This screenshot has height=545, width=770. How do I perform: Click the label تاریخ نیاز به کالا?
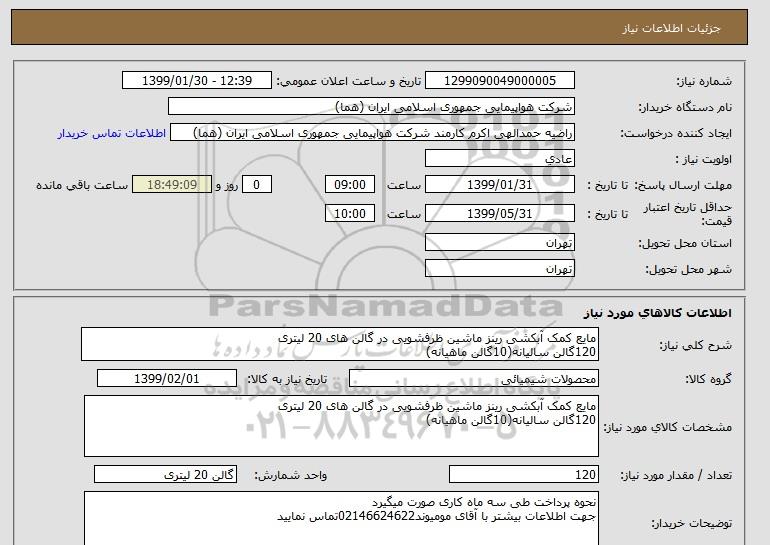pos(286,379)
